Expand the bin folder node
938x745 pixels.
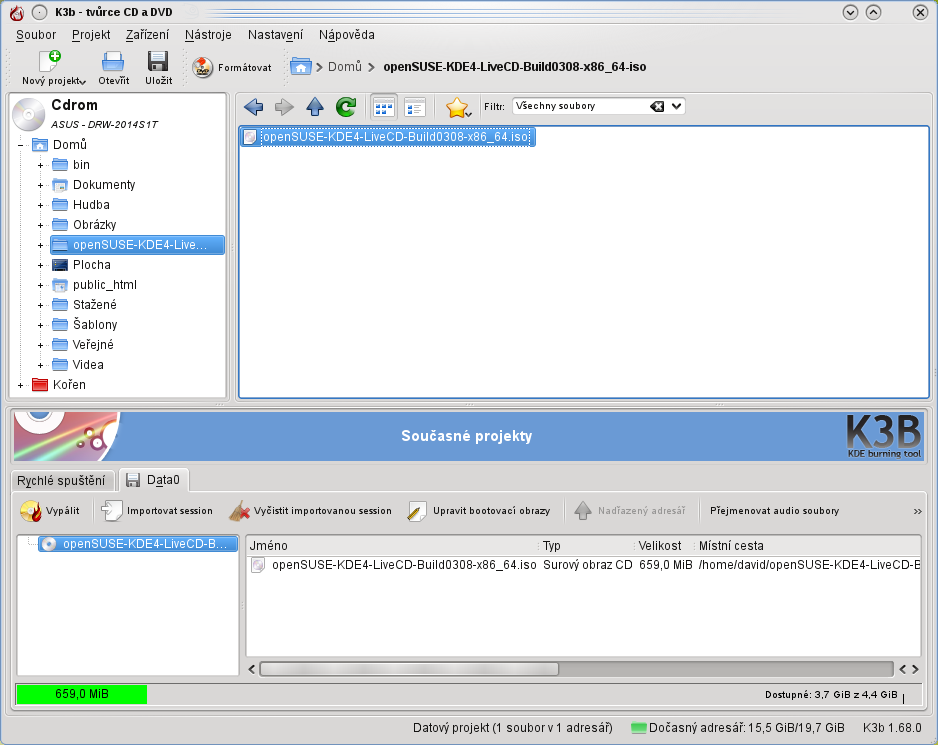pos(40,165)
